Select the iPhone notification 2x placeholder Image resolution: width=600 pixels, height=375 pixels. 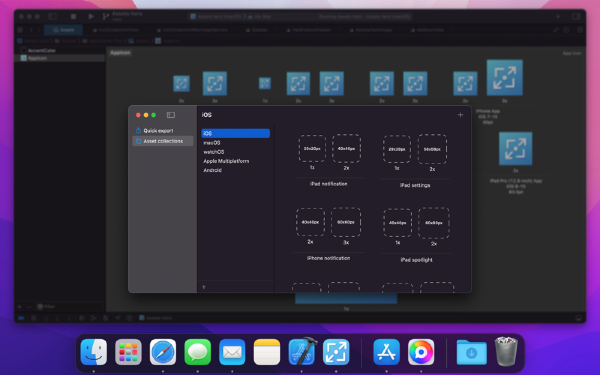pyautogui.click(x=310, y=222)
